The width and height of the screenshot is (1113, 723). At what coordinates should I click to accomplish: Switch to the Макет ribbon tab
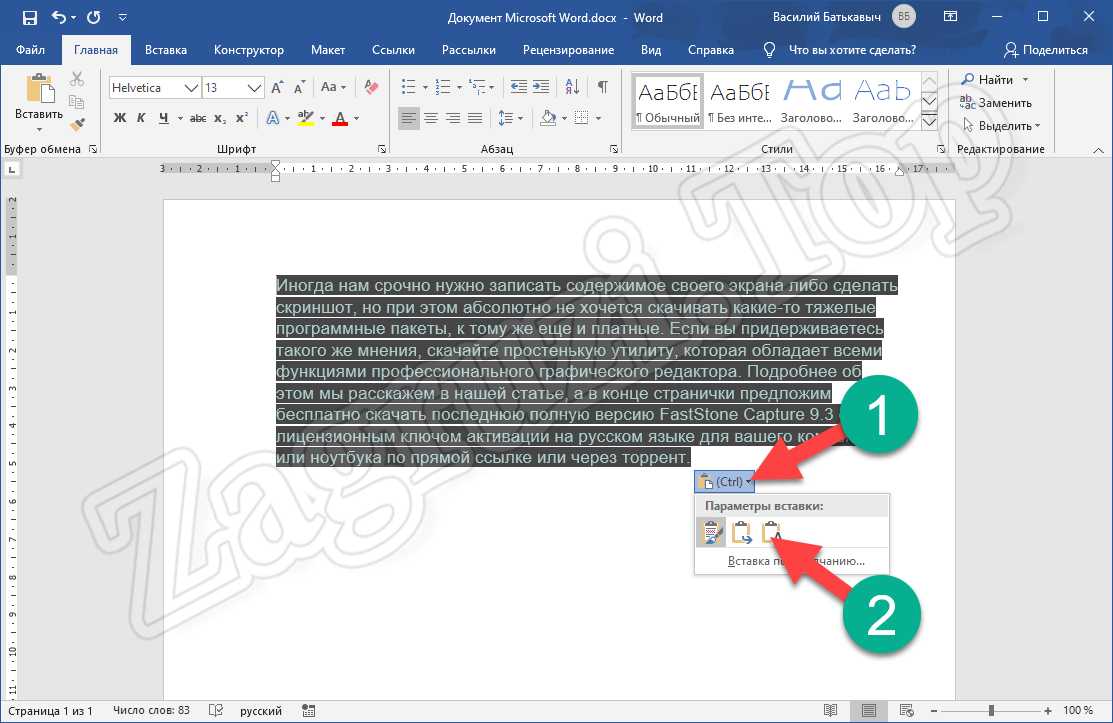pos(328,50)
